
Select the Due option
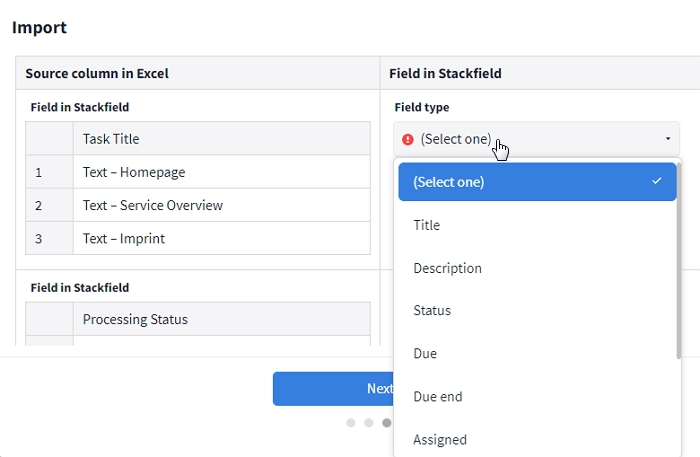(x=425, y=354)
